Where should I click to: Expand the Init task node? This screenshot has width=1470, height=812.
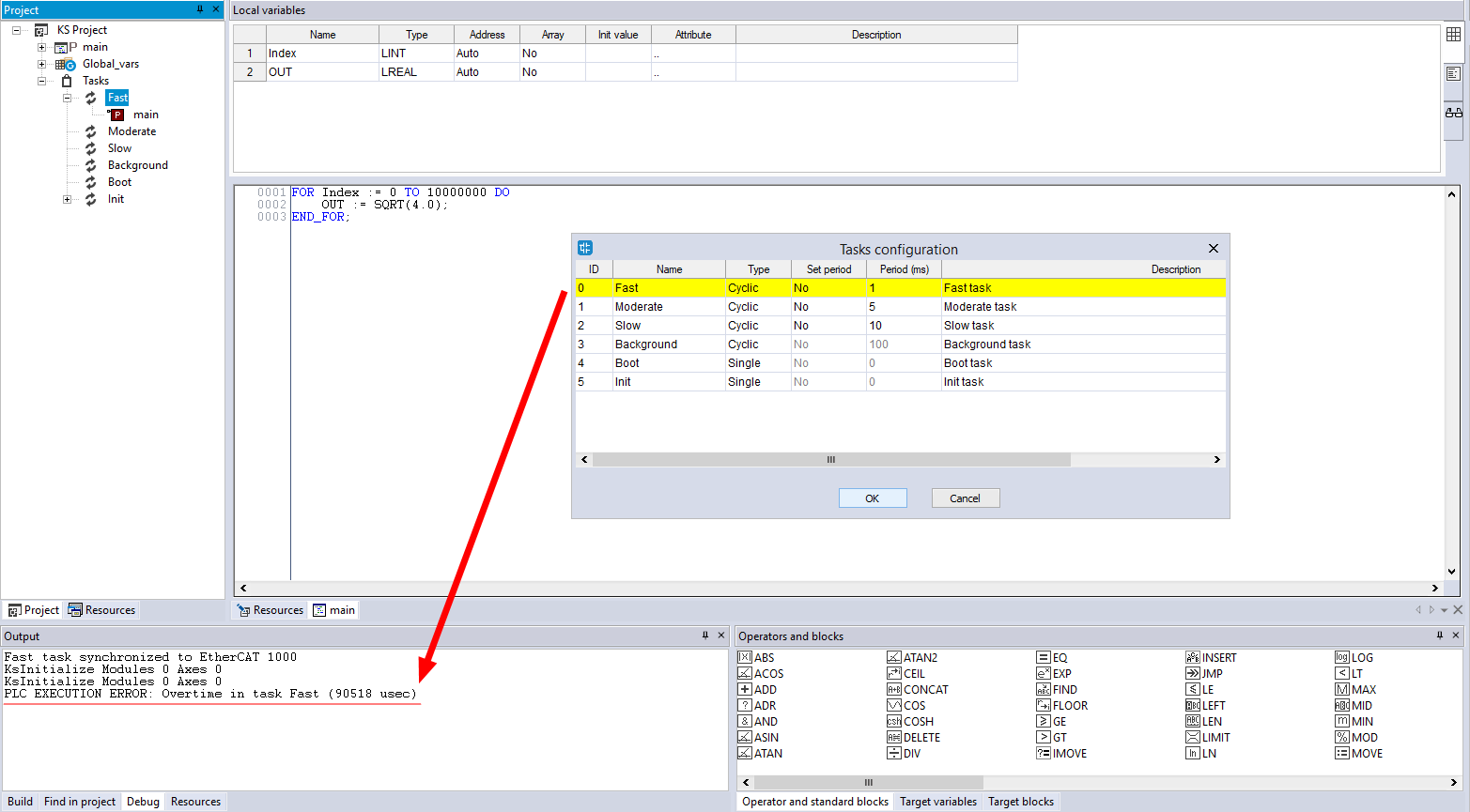(x=67, y=199)
